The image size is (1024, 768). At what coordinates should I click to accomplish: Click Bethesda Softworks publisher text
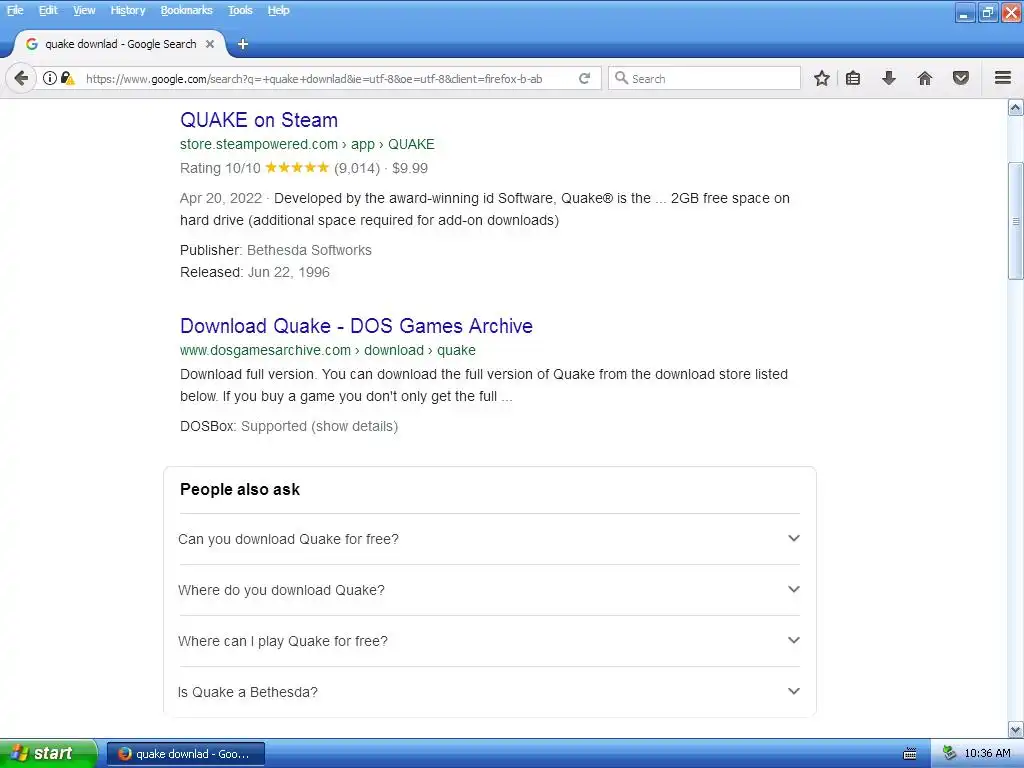tap(309, 250)
